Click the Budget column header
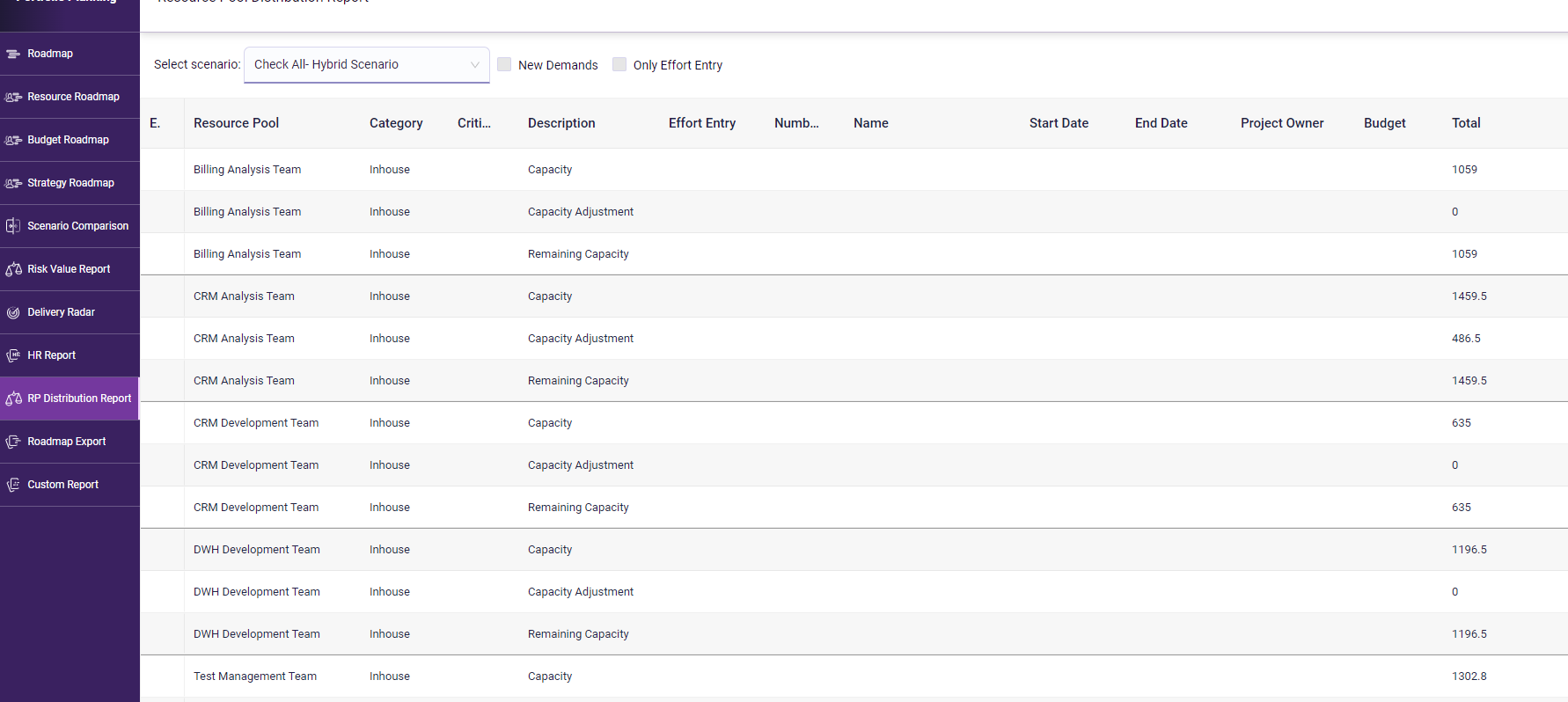Image resolution: width=1568 pixels, height=702 pixels. 1384,123
